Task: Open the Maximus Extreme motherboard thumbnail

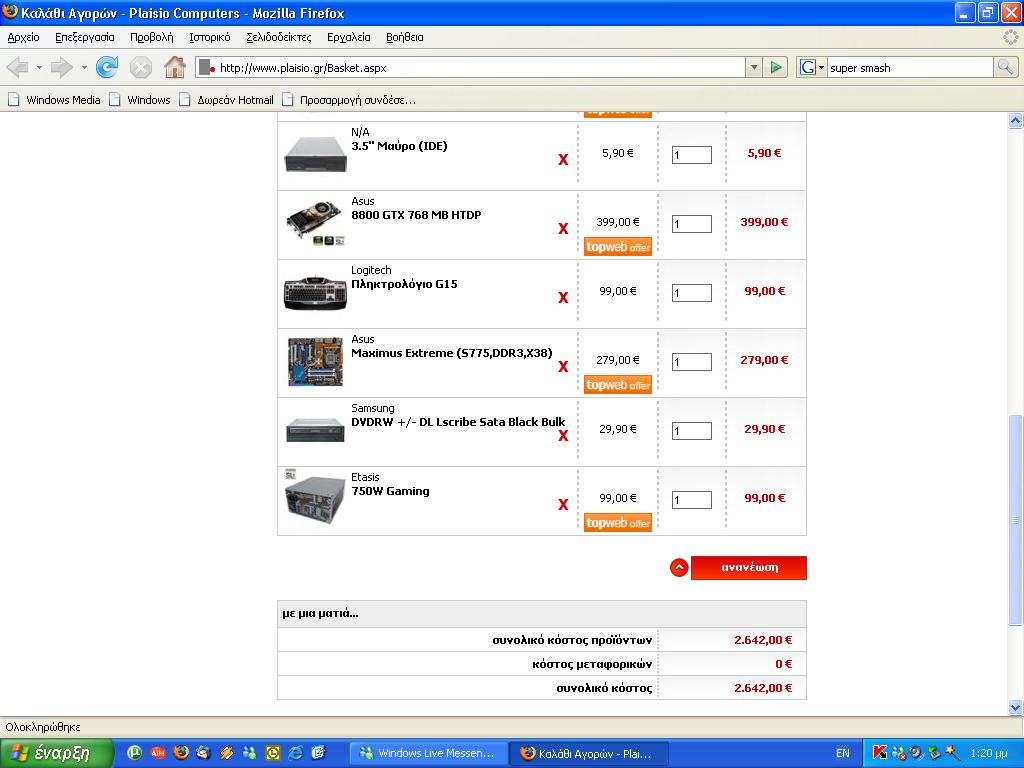Action: pyautogui.click(x=315, y=361)
